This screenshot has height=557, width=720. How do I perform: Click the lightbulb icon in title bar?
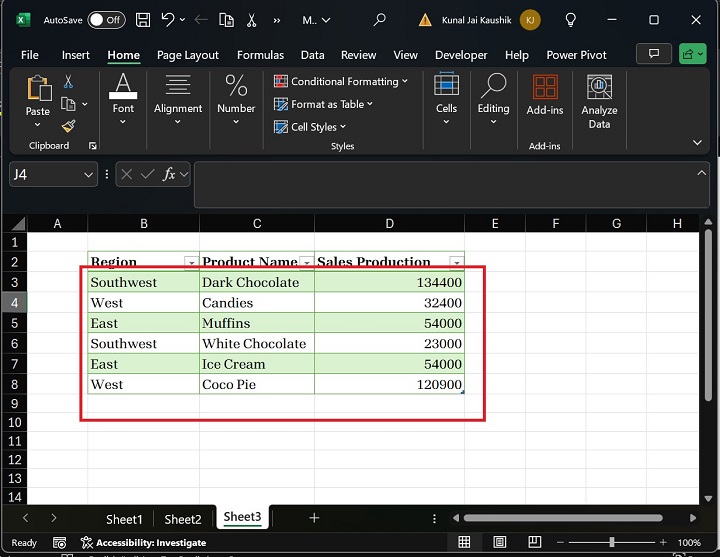pyautogui.click(x=571, y=19)
